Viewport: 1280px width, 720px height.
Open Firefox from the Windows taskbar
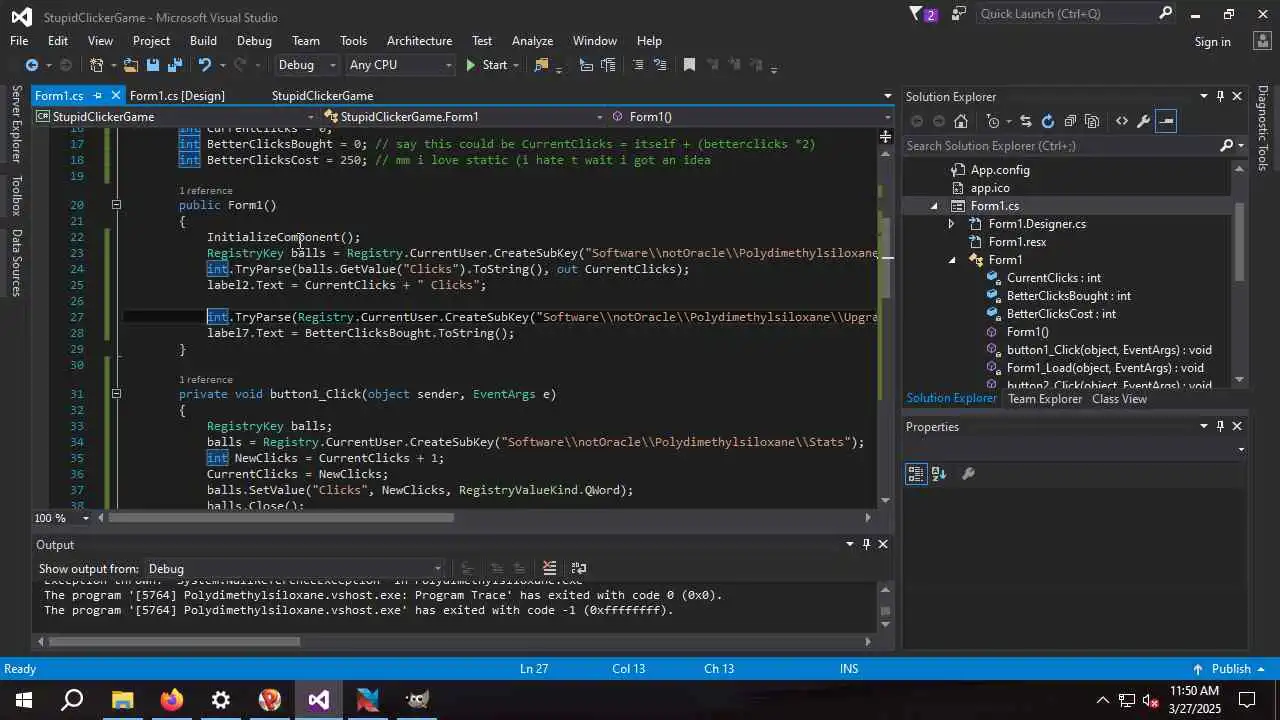click(171, 699)
